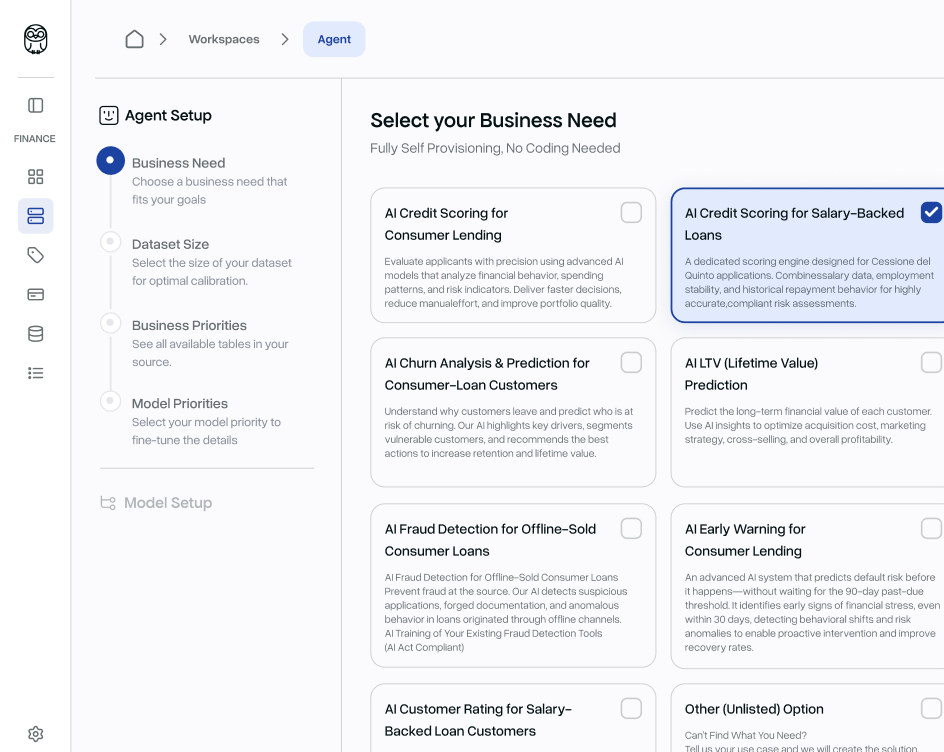Expand the Workspaces breadcrumb chevron
Viewport: 944px width, 752px height.
click(285, 39)
